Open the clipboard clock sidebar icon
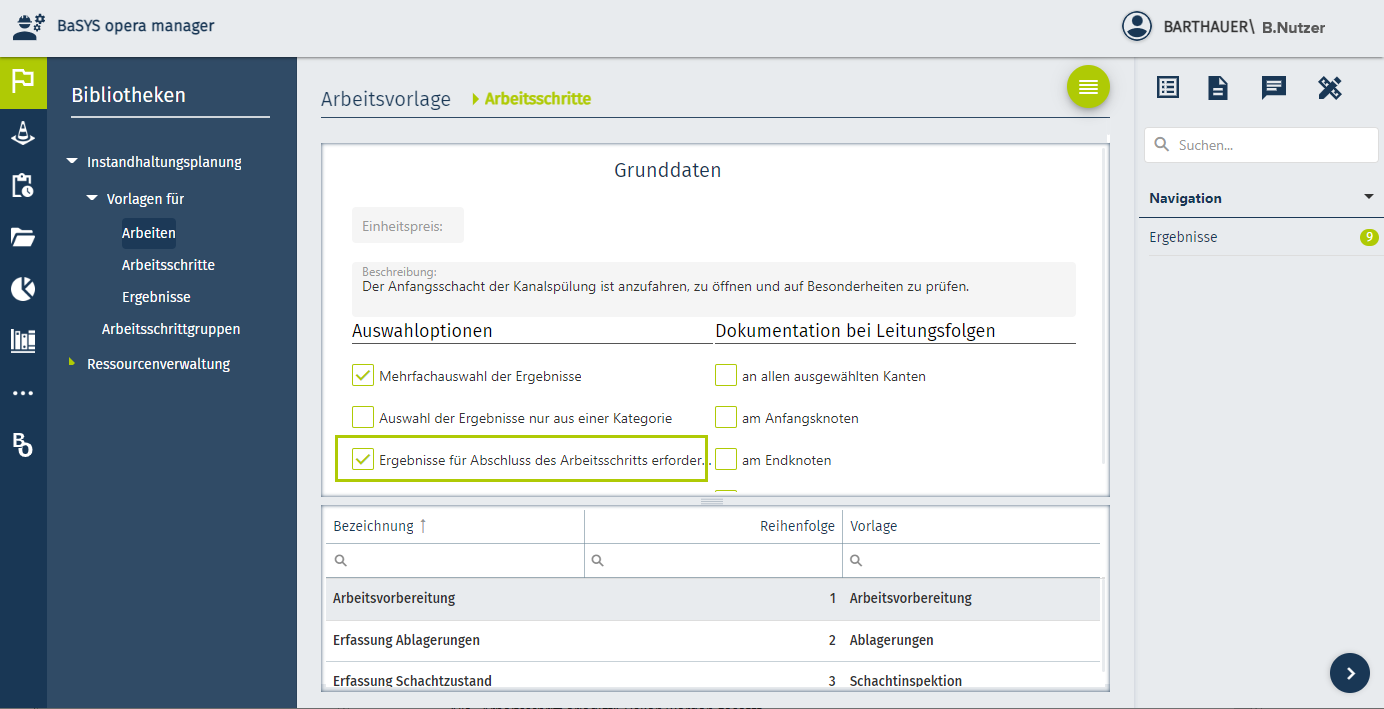 pos(23,186)
